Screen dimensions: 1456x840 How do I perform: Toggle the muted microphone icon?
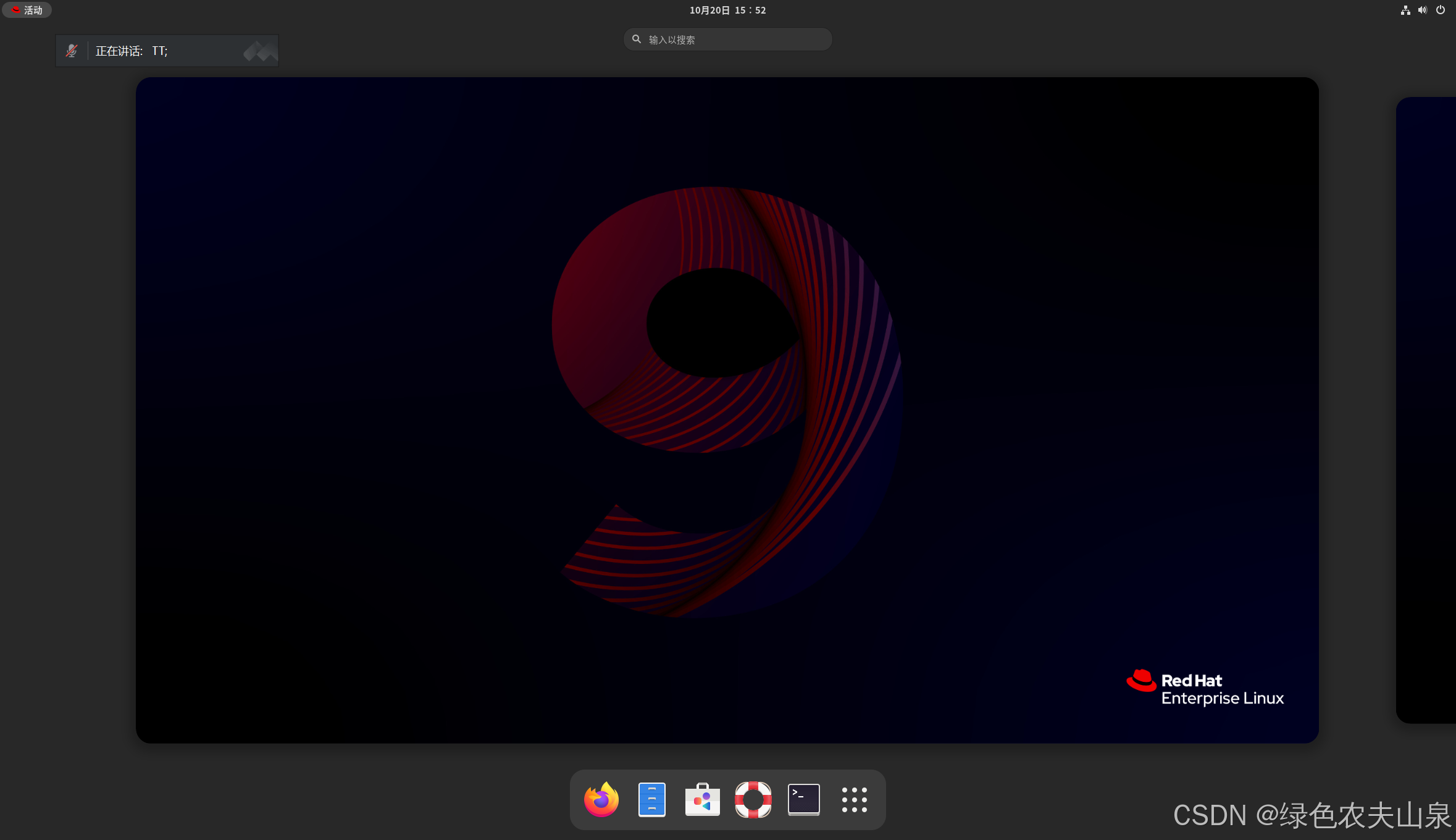(72, 51)
